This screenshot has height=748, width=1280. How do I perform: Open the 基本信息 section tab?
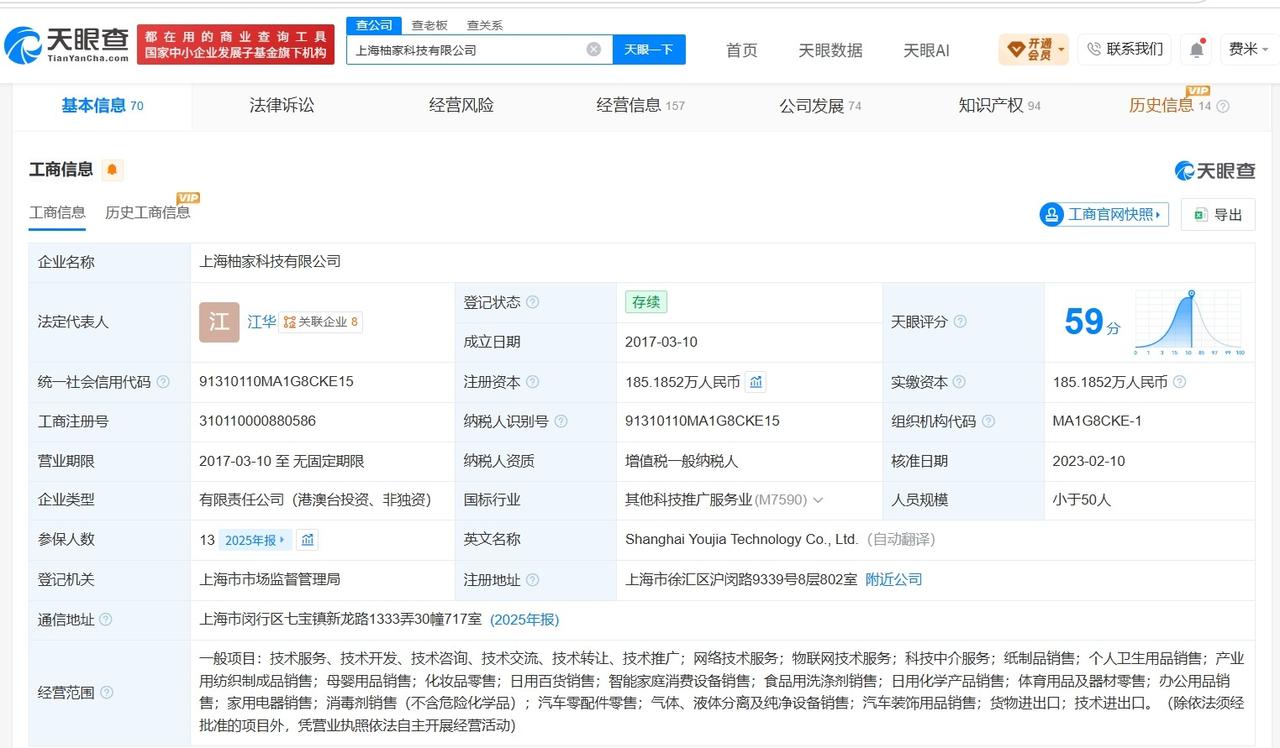102,105
